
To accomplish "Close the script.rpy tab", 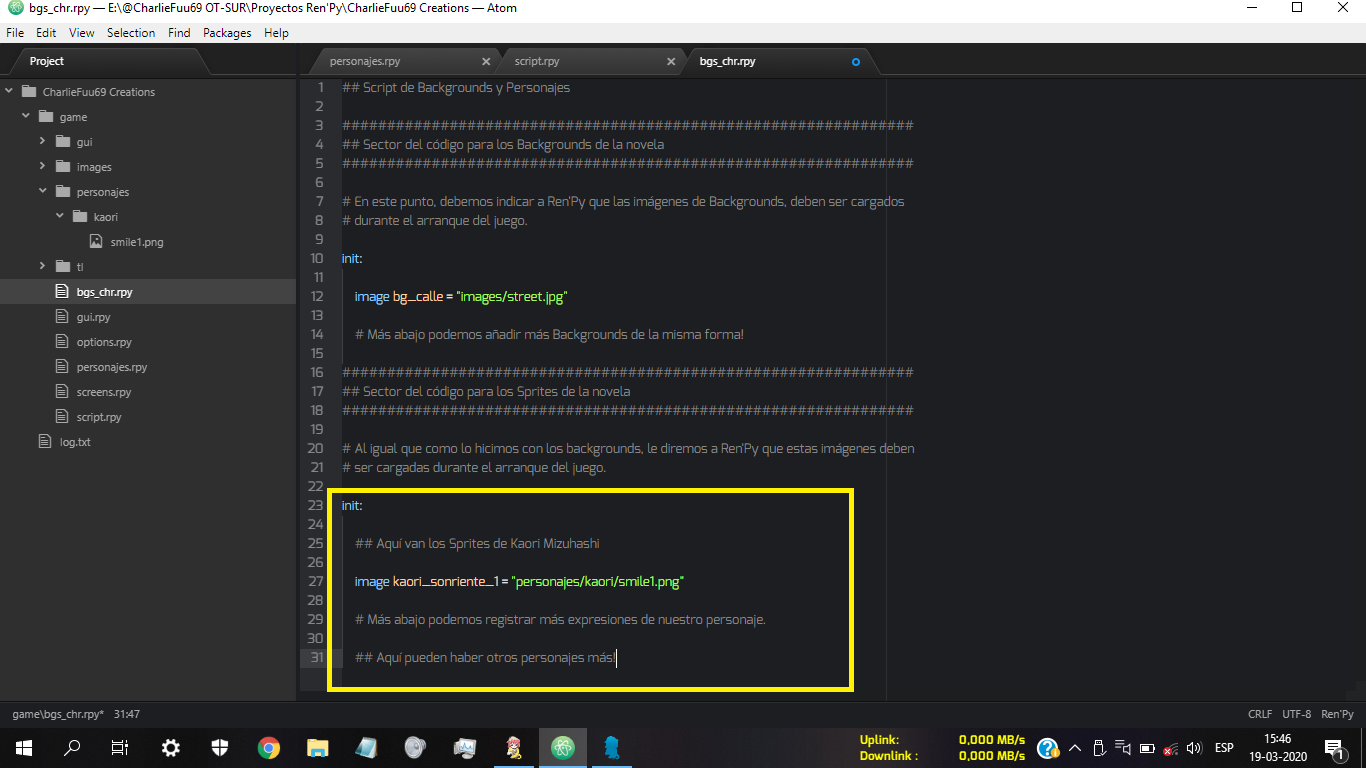I will coord(671,61).
